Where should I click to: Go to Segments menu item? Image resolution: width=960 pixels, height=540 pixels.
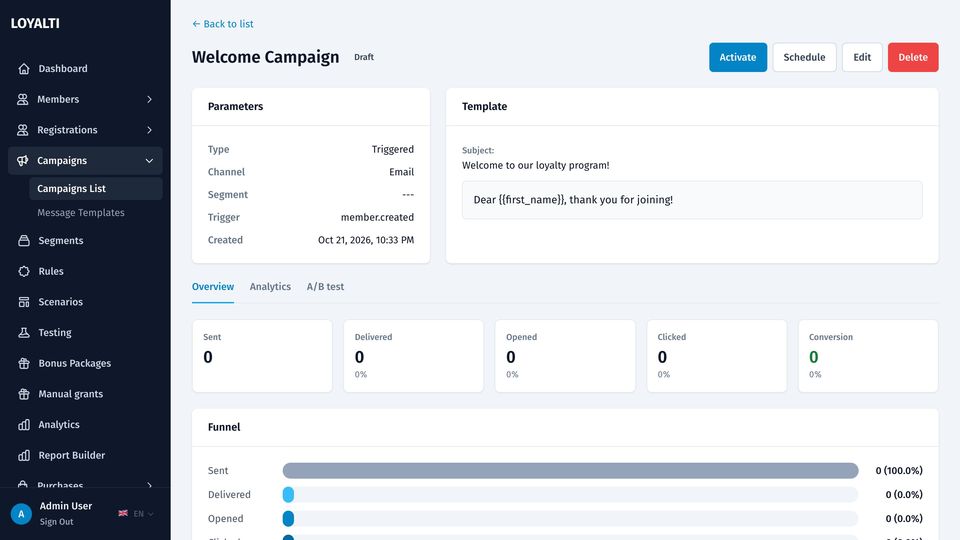[85, 241]
